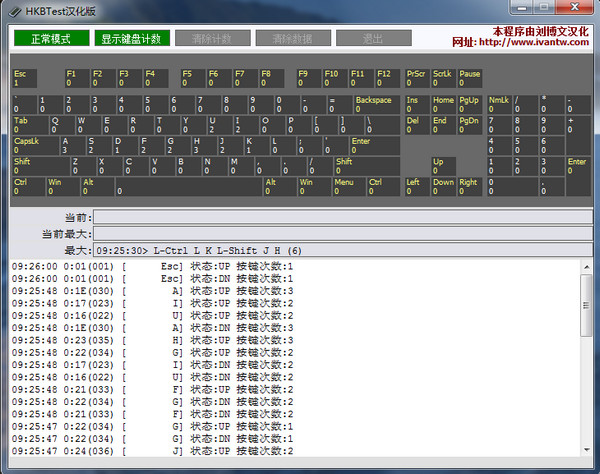Click the Tab key tile
600x474 pixels.
tap(27, 125)
